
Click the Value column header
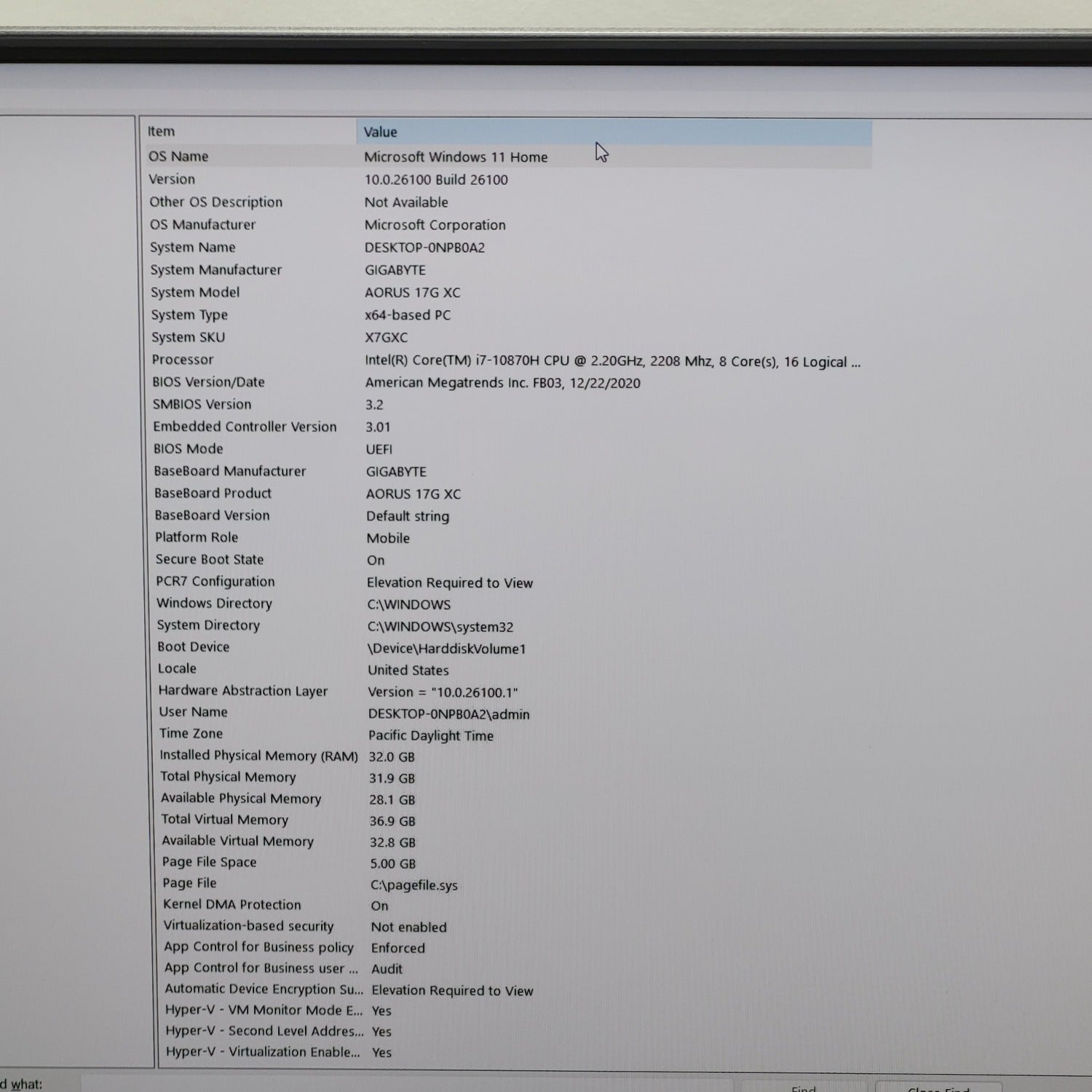pyautogui.click(x=614, y=132)
